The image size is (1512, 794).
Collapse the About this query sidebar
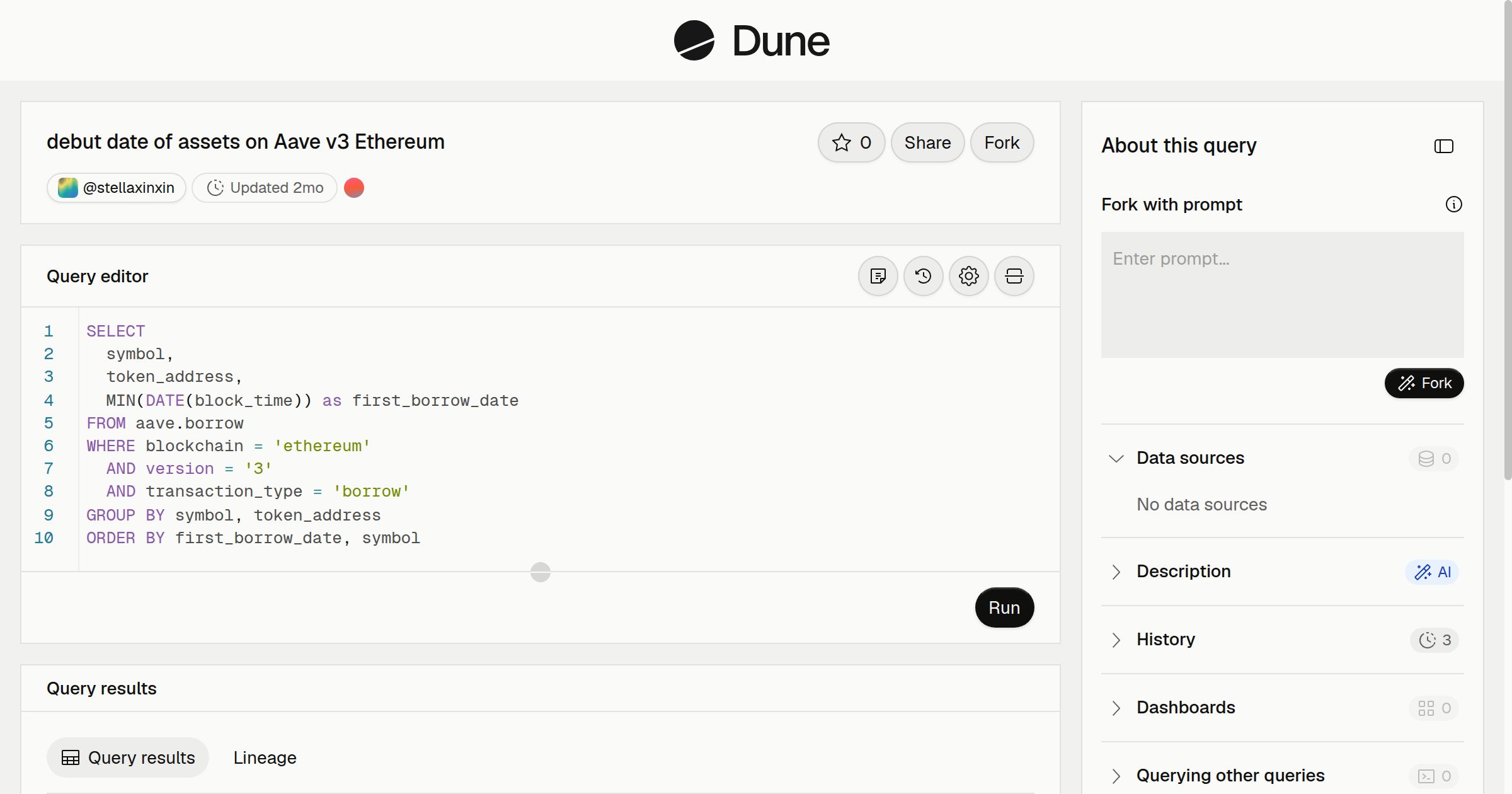pos(1443,146)
